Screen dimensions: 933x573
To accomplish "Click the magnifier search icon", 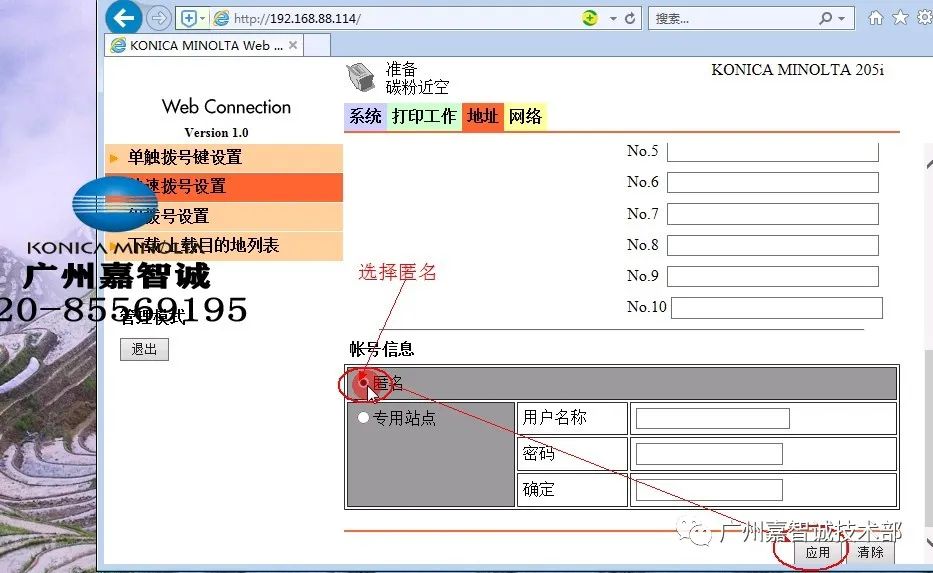I will coord(825,18).
